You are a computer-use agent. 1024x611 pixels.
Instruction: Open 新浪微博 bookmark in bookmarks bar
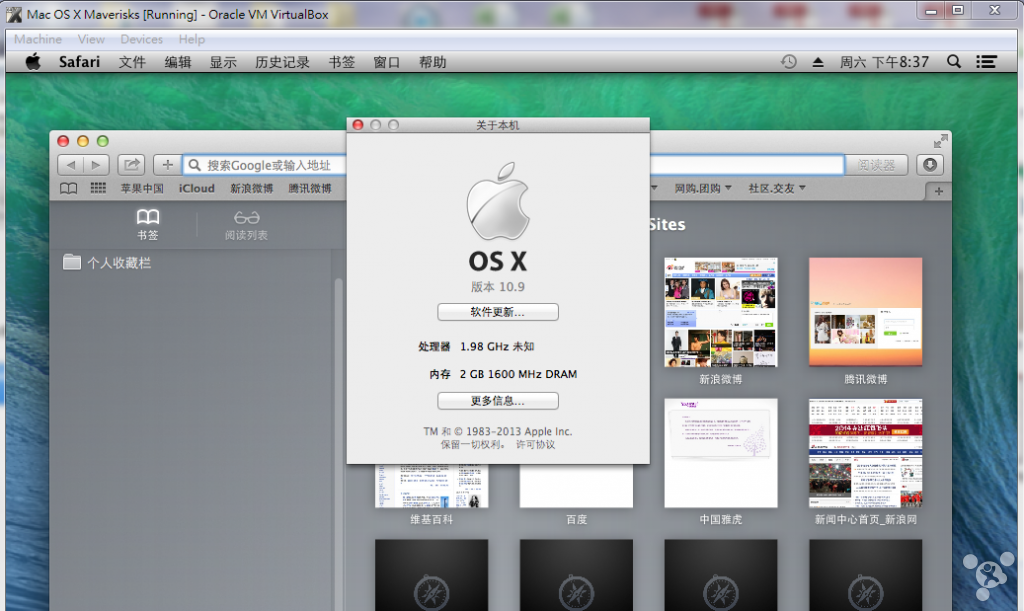(251, 189)
